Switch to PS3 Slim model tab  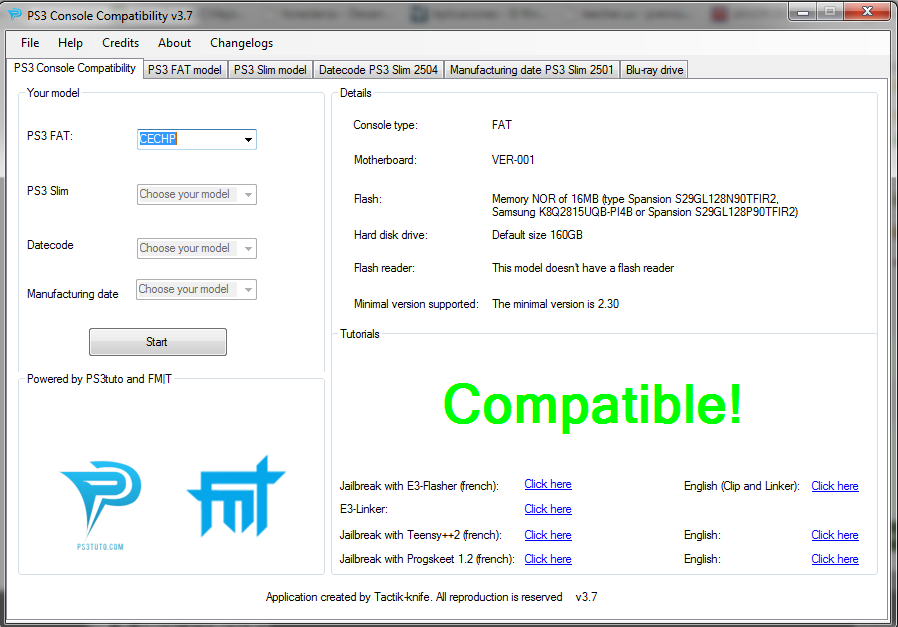(270, 70)
